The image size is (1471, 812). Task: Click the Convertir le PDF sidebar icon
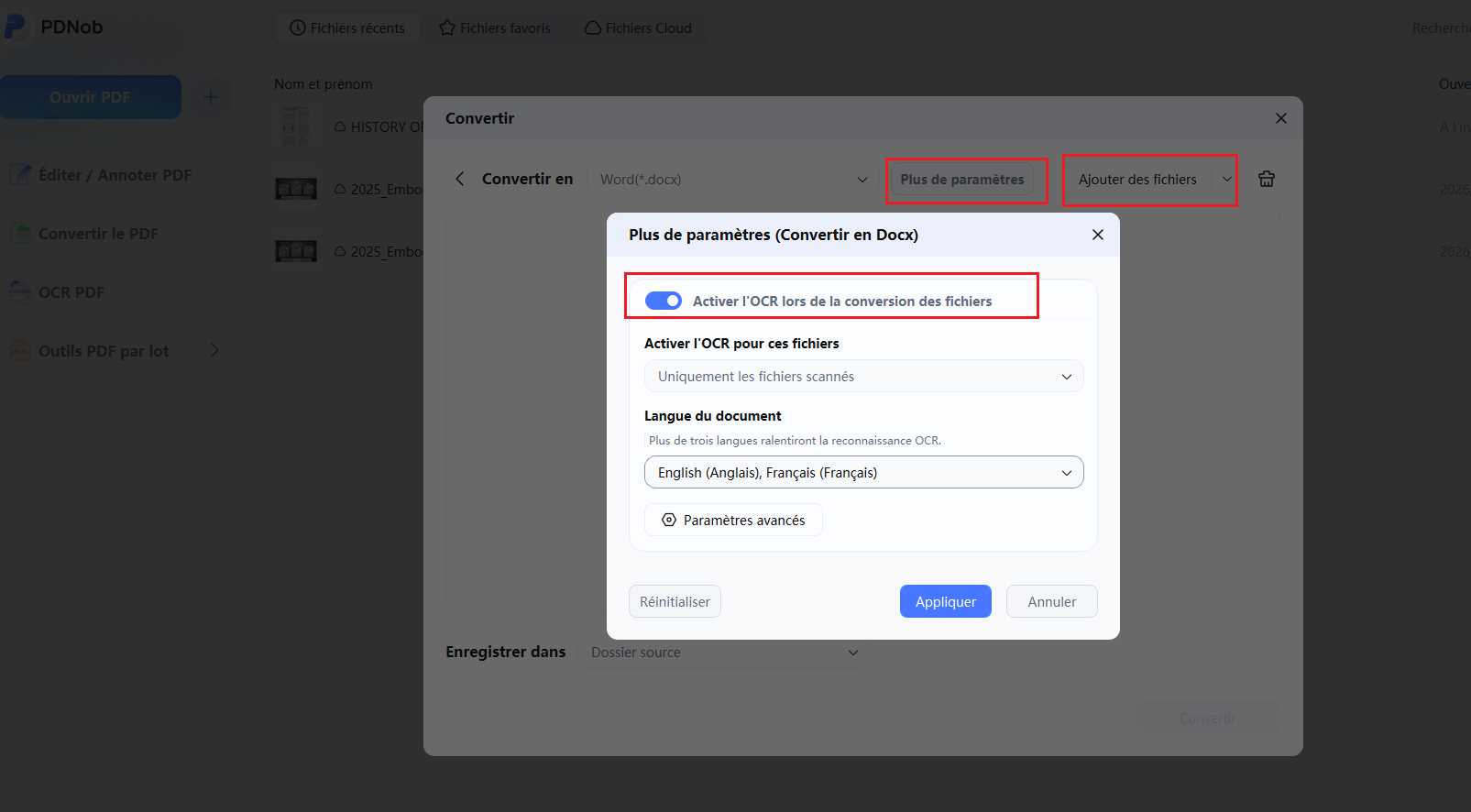[20, 233]
